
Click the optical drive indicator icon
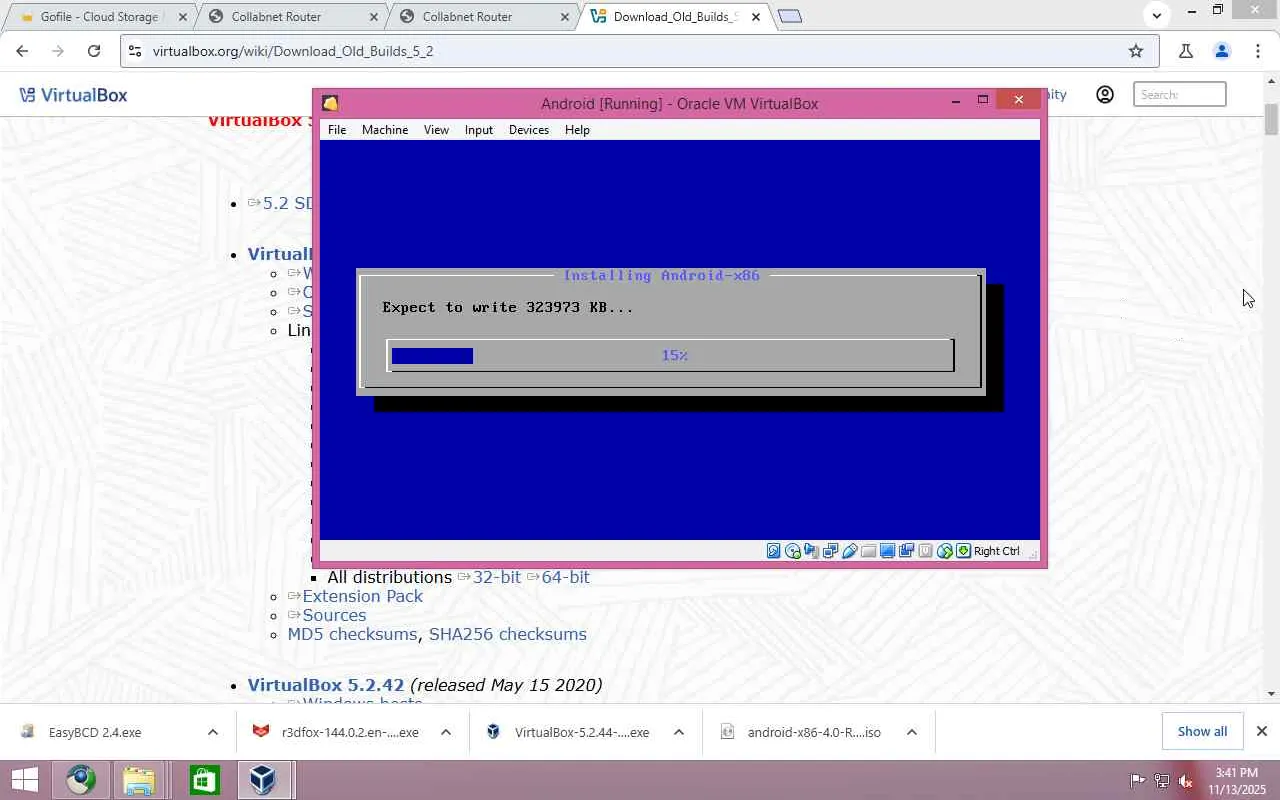793,551
